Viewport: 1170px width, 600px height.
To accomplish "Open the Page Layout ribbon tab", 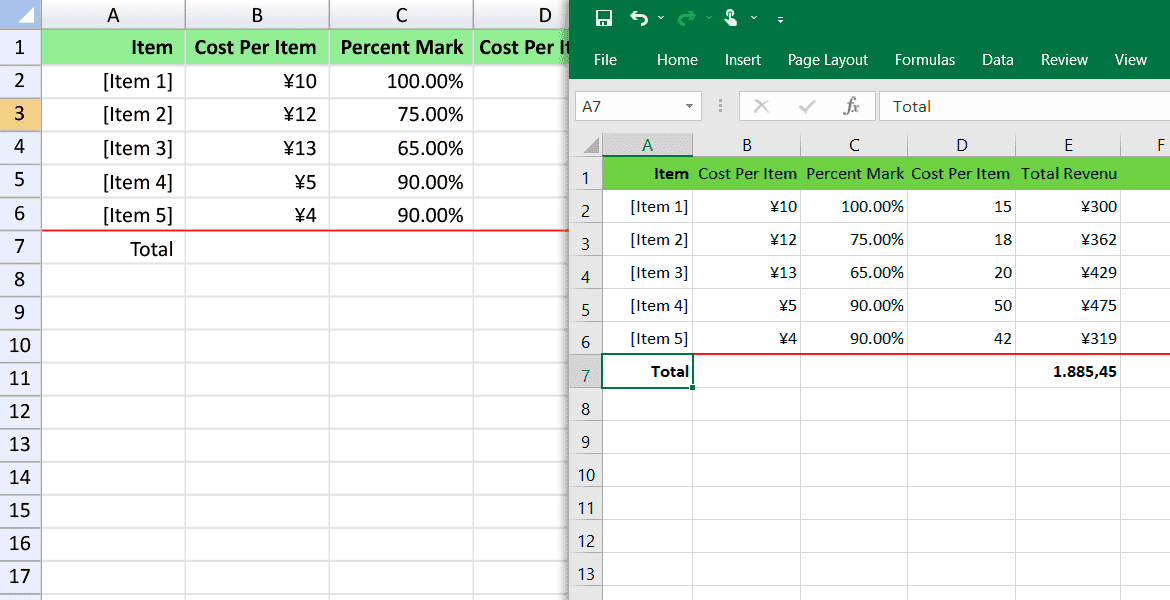I will click(x=828, y=60).
